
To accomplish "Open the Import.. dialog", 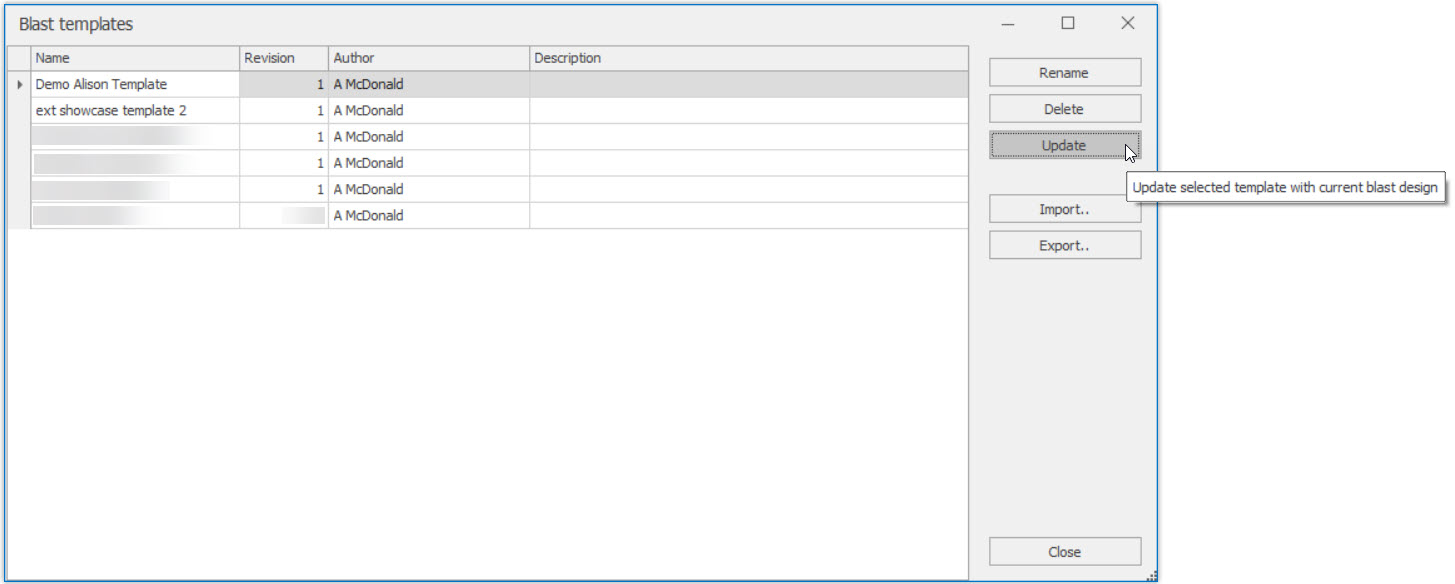I will click(x=1065, y=209).
